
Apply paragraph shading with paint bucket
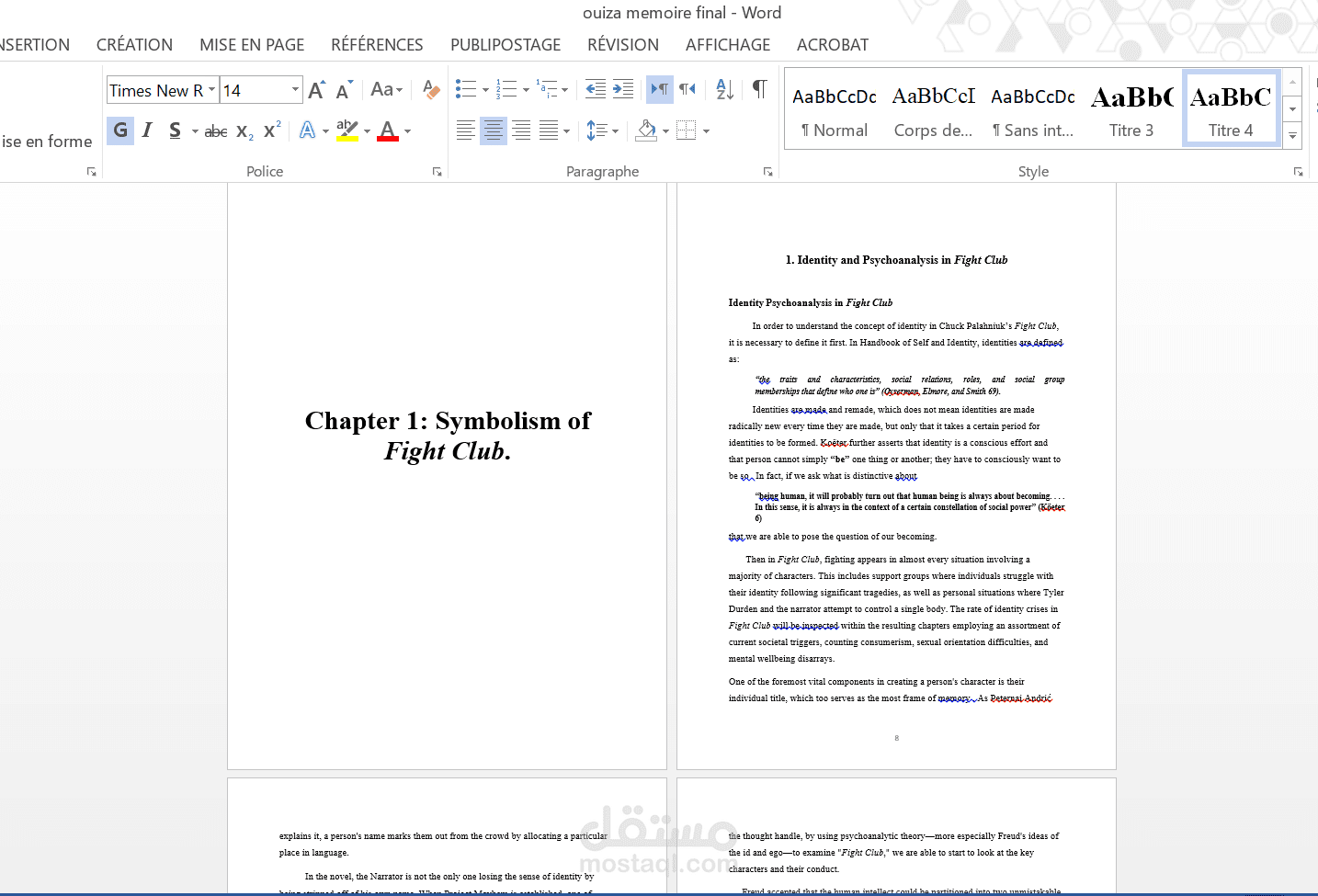pos(646,130)
